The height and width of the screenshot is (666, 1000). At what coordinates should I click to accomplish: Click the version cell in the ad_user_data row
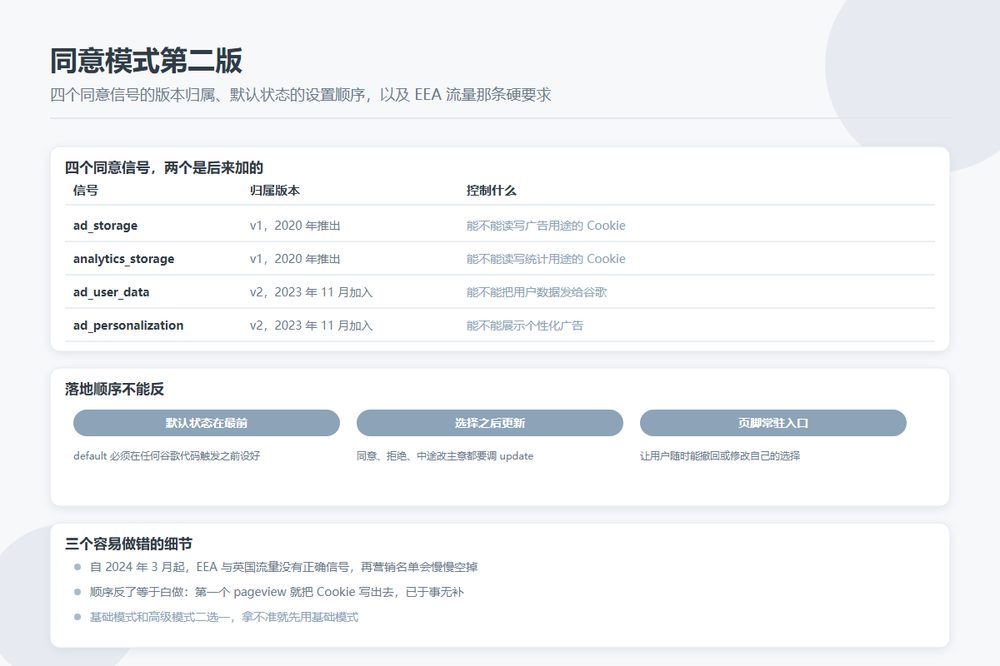click(x=311, y=292)
